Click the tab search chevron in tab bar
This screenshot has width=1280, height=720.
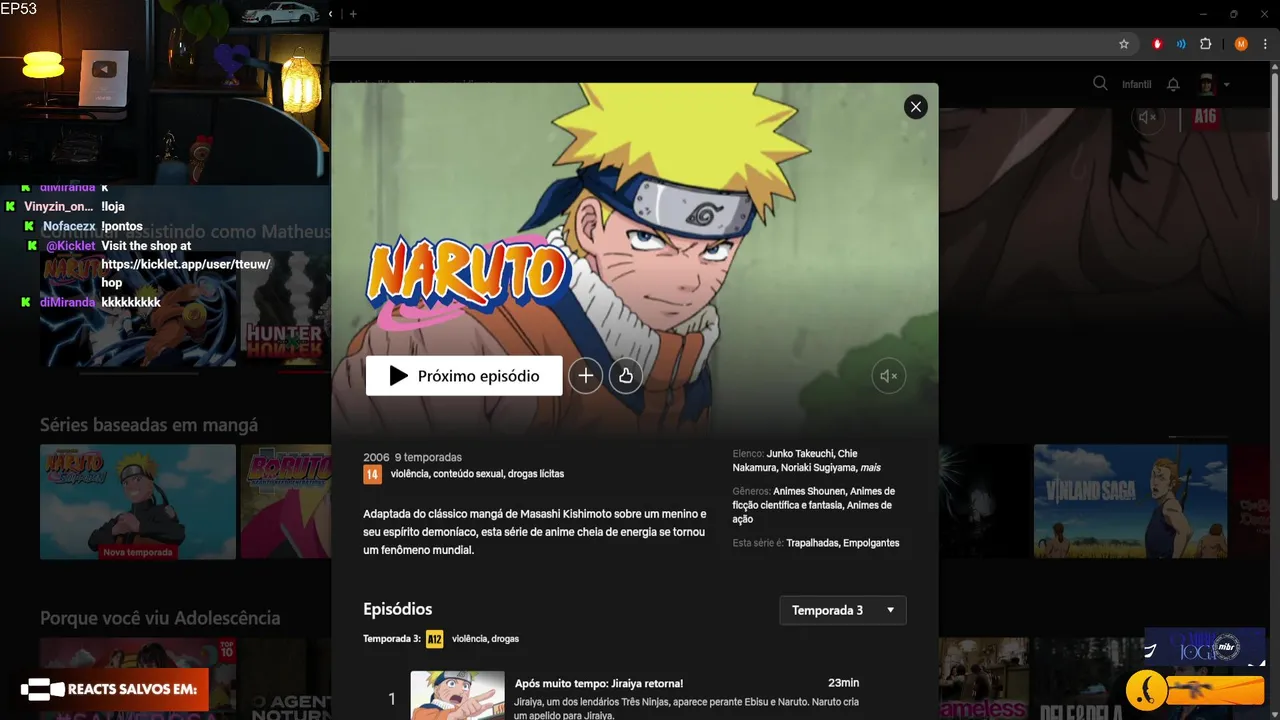[x=331, y=14]
